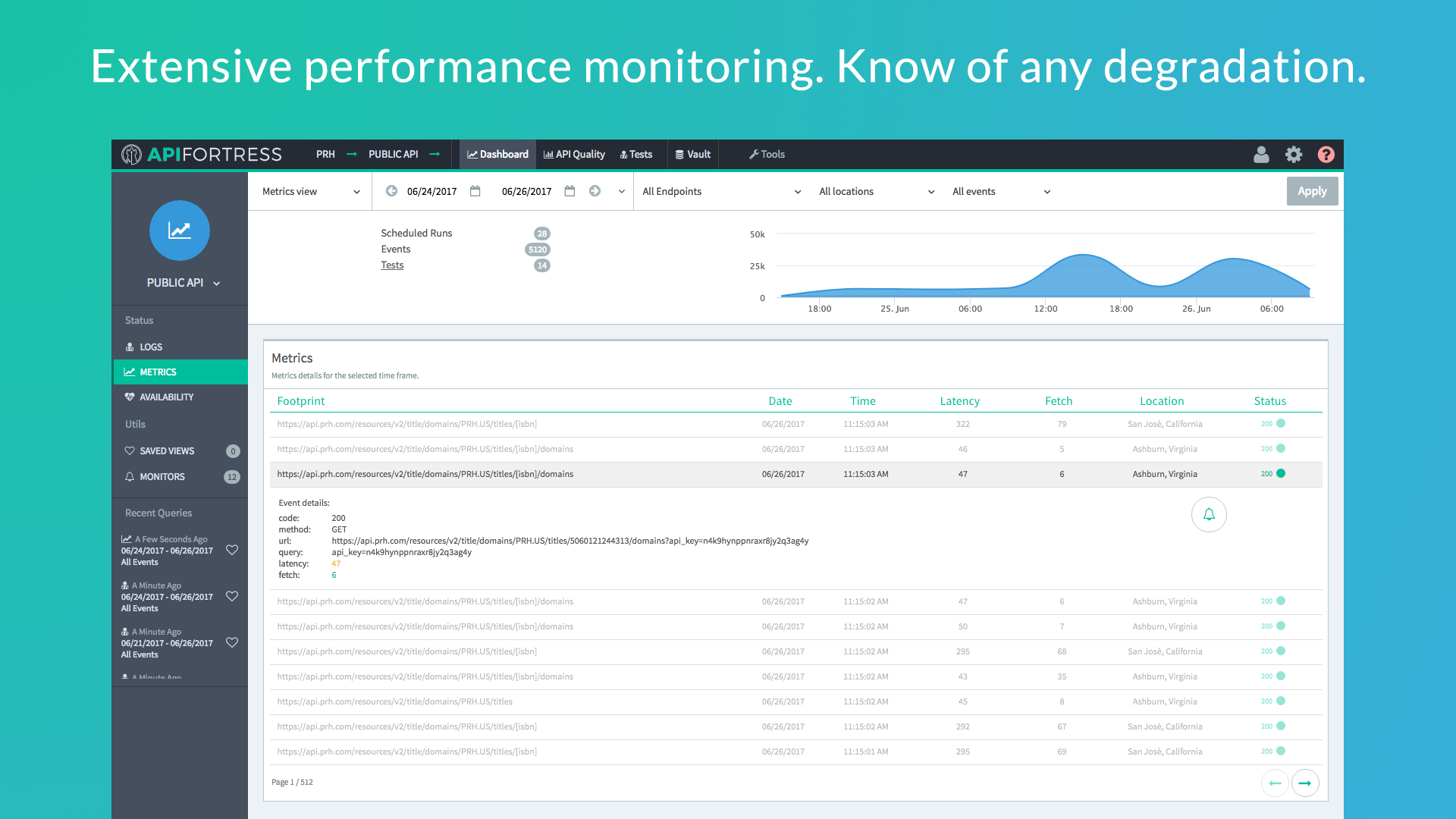Click the PRH breadcrumb

[325, 154]
